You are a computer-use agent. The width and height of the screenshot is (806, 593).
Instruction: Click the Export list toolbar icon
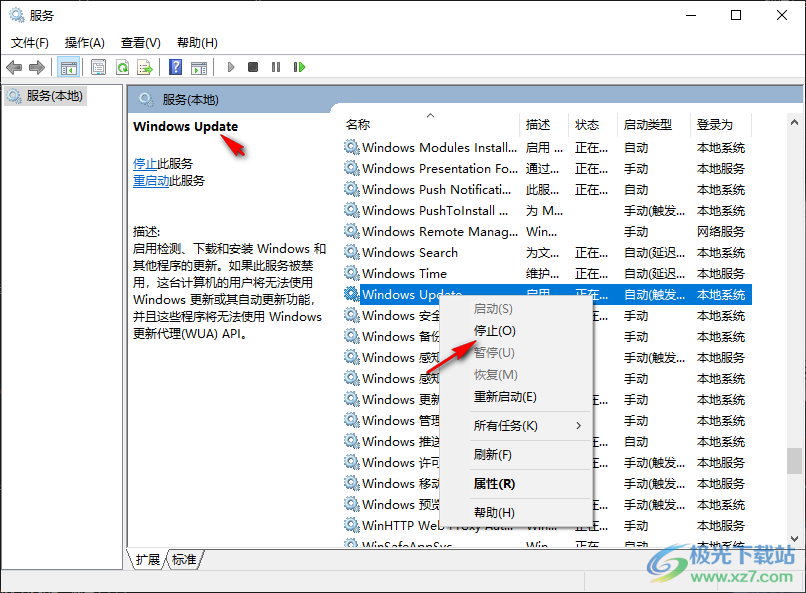(x=145, y=67)
